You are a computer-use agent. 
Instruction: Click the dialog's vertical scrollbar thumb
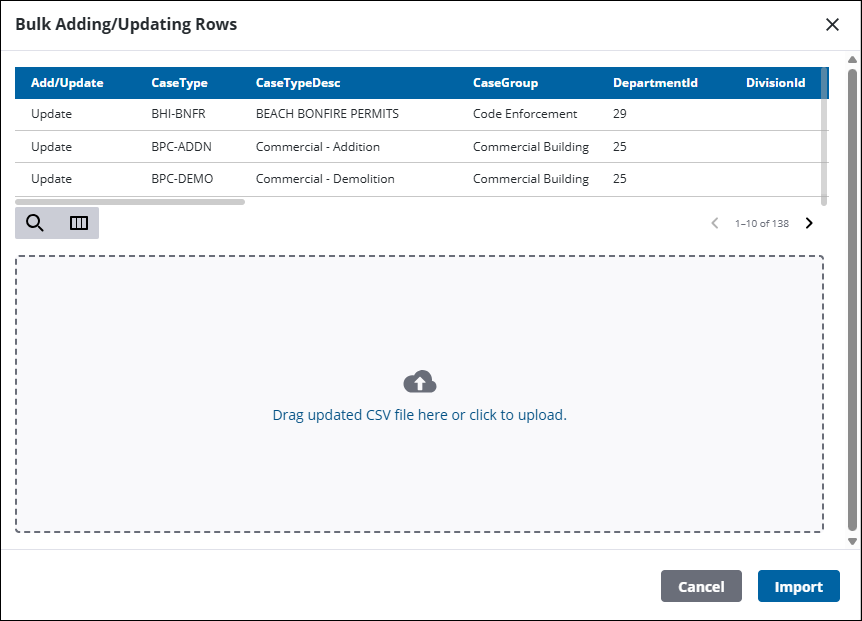click(852, 300)
